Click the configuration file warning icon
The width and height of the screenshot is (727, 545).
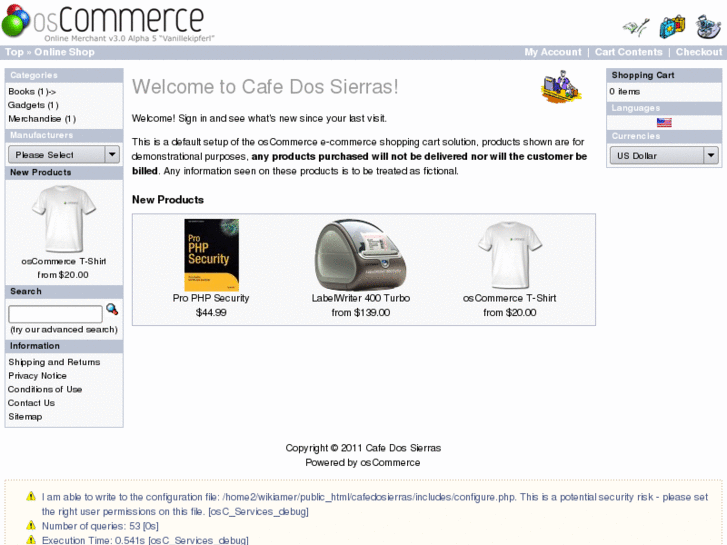(x=31, y=497)
